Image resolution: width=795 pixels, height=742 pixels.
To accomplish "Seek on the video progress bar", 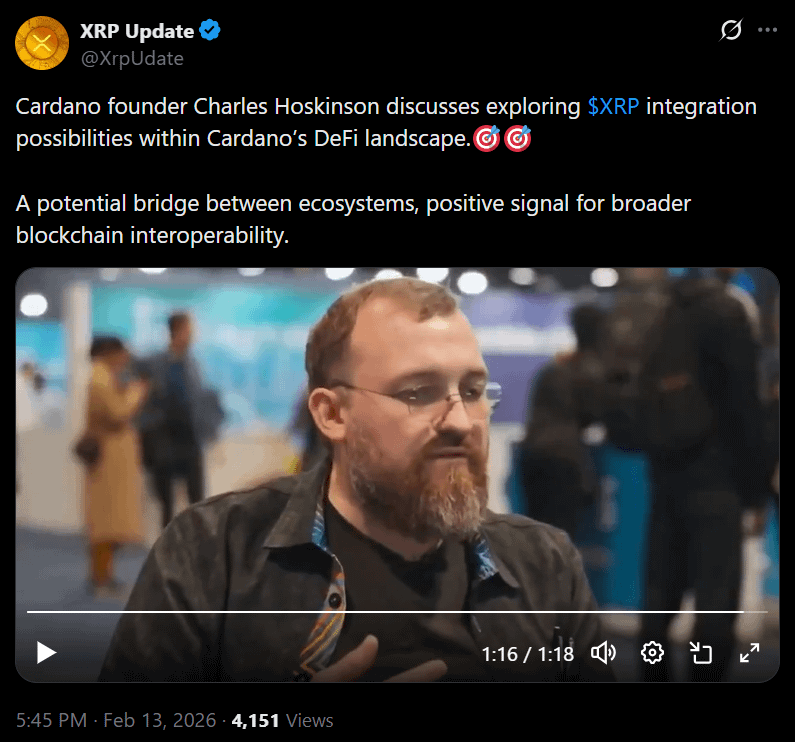I will [397, 612].
